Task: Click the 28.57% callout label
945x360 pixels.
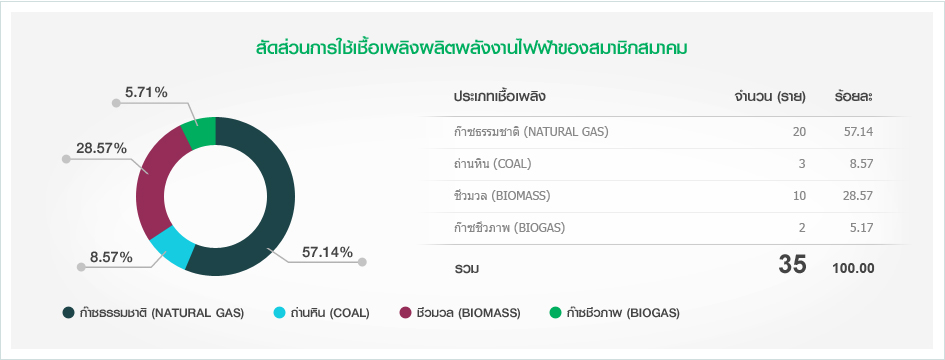Action: 101,148
